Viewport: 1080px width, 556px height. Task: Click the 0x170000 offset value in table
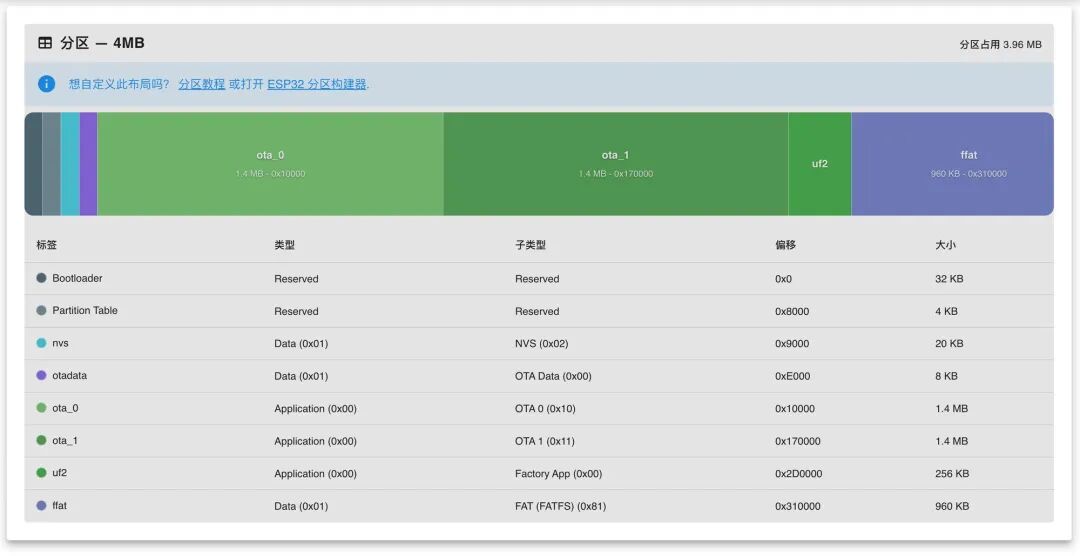[x=798, y=441]
